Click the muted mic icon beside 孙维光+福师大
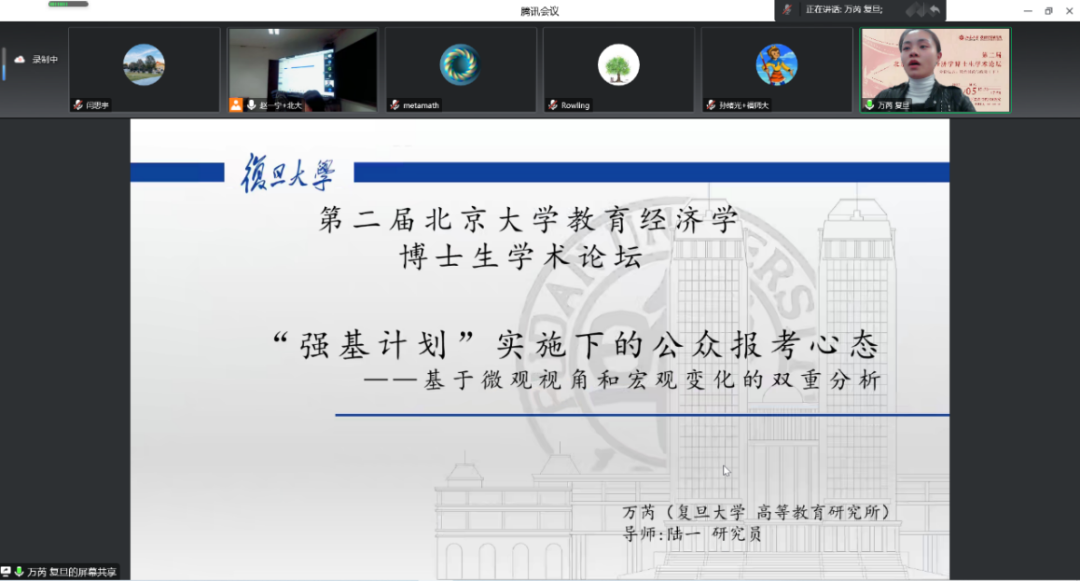Viewport: 1080px width, 581px height. click(710, 105)
